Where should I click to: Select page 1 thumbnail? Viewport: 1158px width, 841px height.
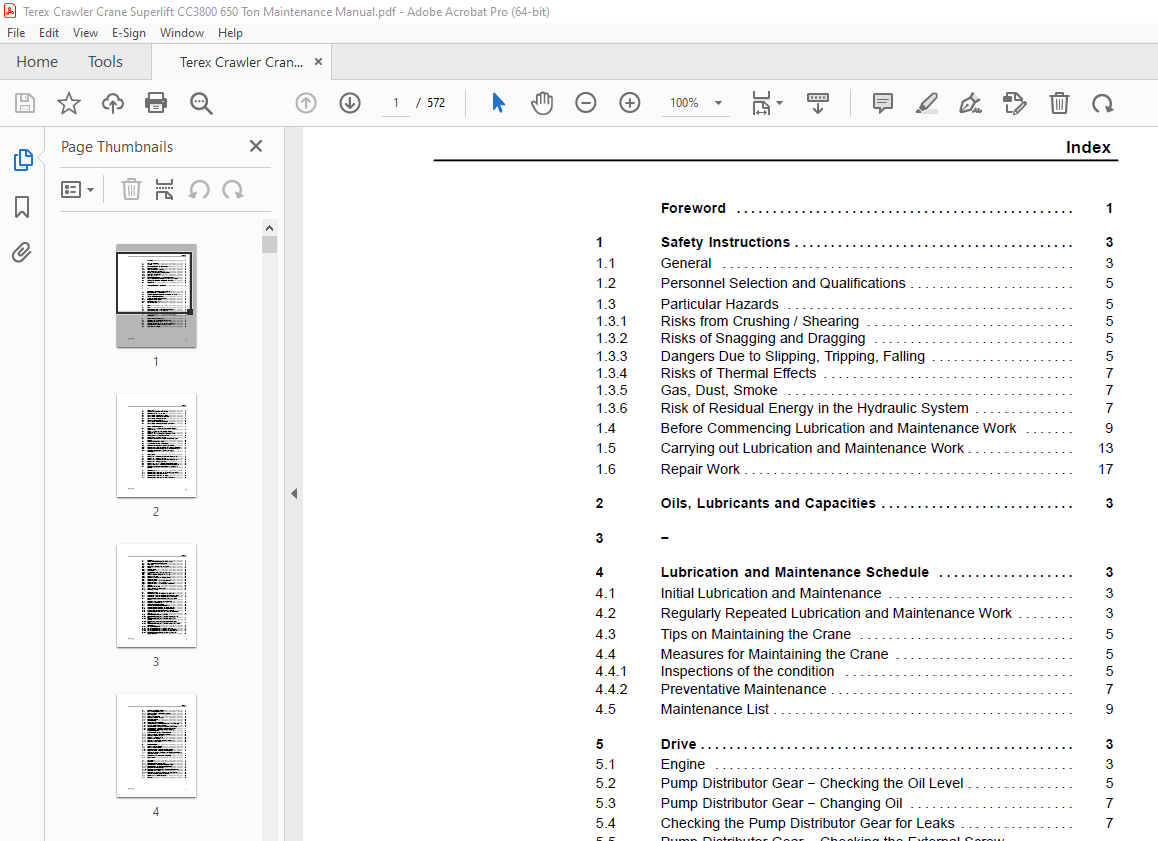[x=156, y=295]
